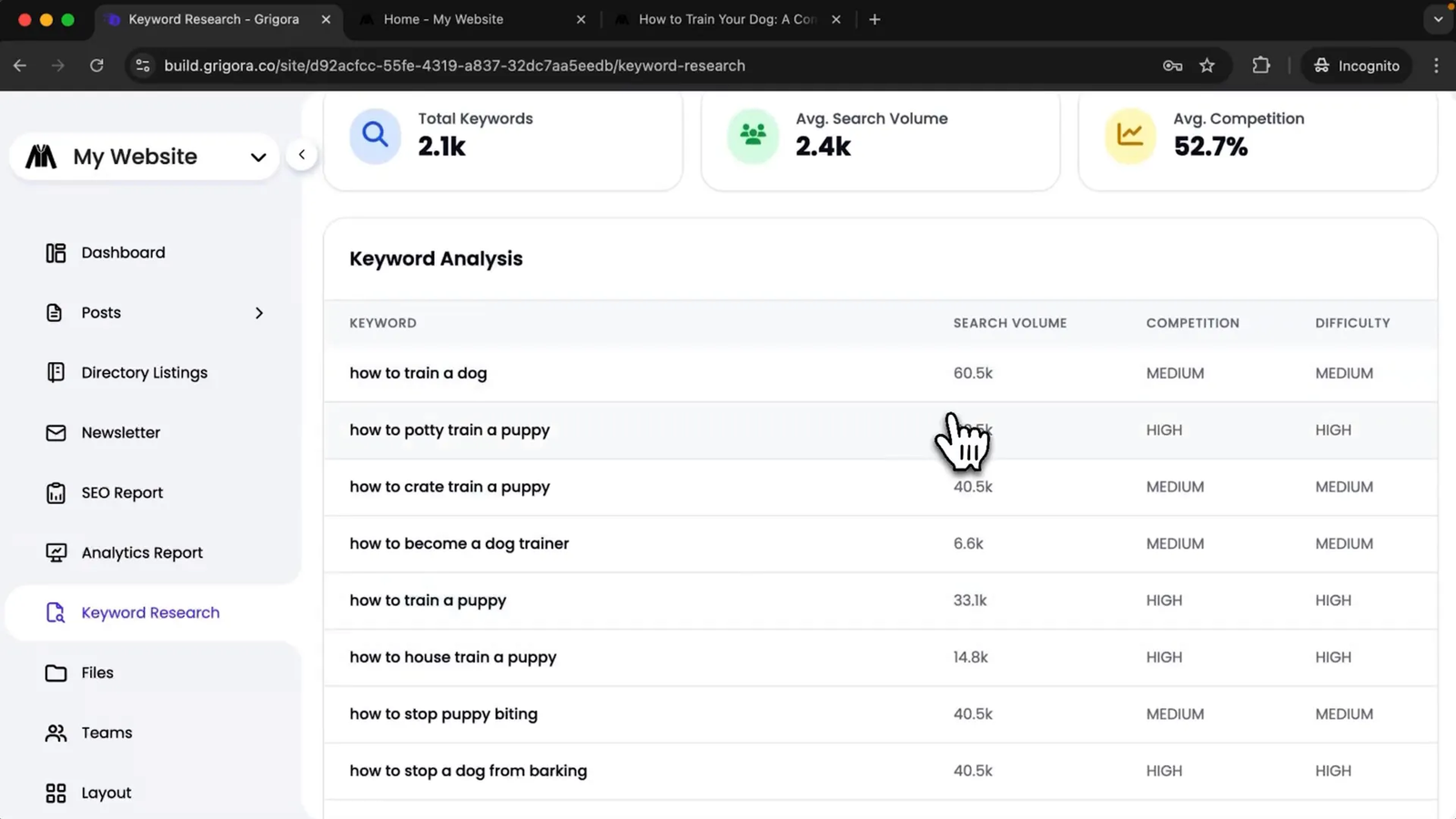Click the Layout grid icon
The image size is (1456, 819).
pos(55,793)
